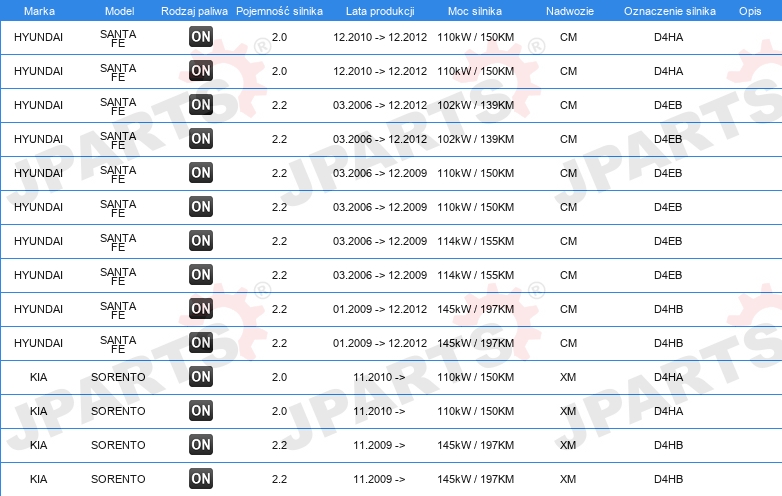782x496 pixels.
Task: Click ON icon in upper Sorento 2.0 row
Action: pyautogui.click(x=201, y=376)
